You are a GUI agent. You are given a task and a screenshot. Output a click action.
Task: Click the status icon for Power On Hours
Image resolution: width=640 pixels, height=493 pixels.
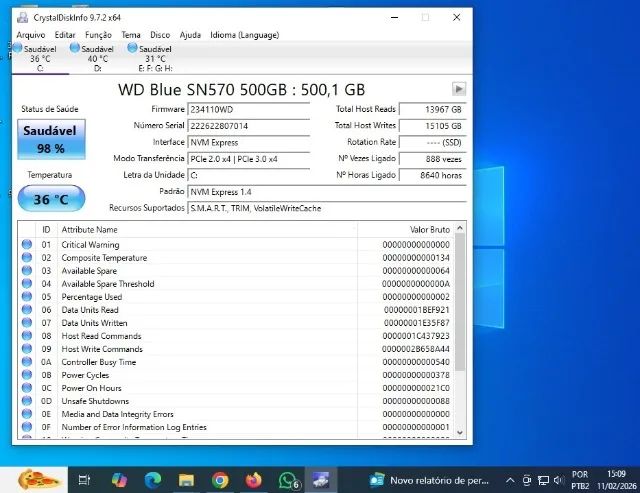(x=27, y=388)
